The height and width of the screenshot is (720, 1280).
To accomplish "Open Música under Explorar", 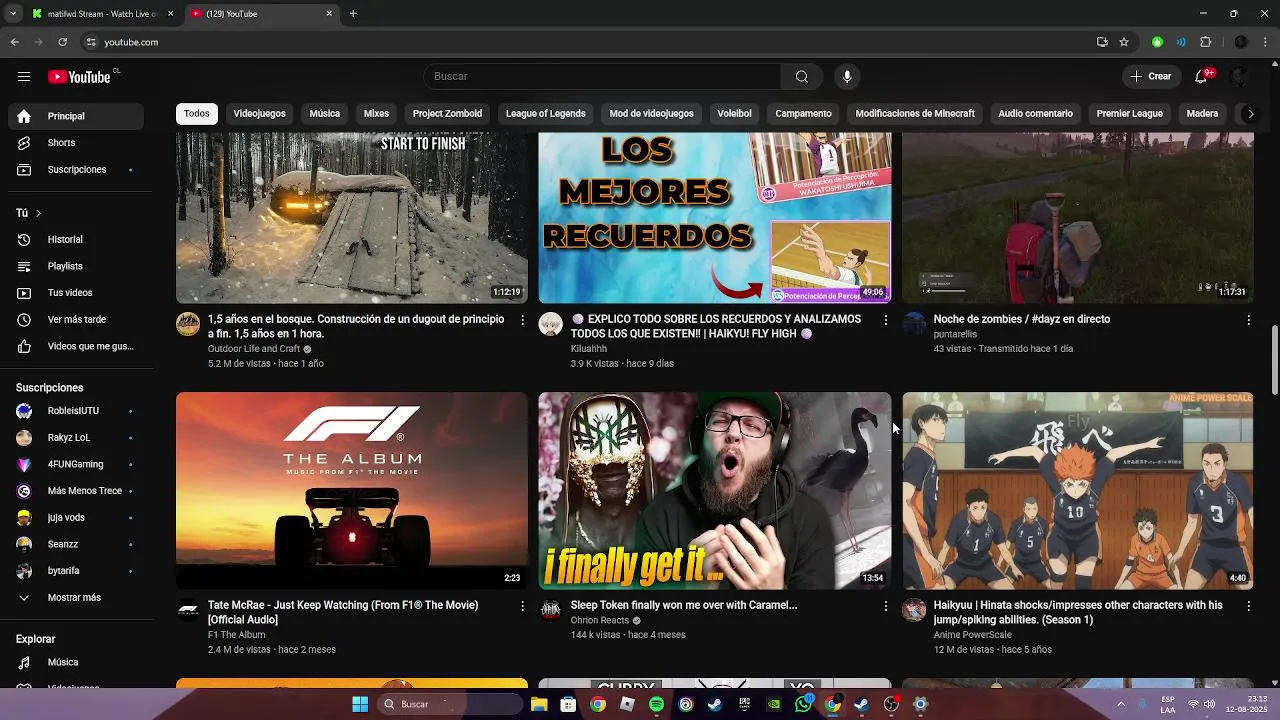I will click(76, 663).
